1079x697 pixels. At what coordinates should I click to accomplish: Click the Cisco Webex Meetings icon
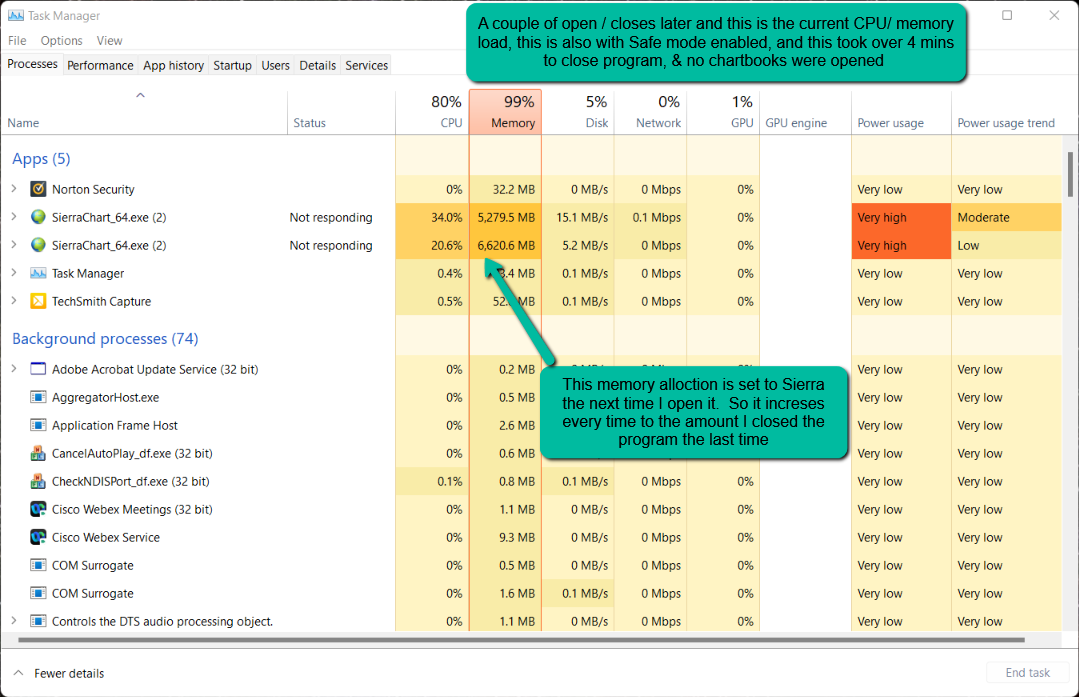click(x=39, y=509)
